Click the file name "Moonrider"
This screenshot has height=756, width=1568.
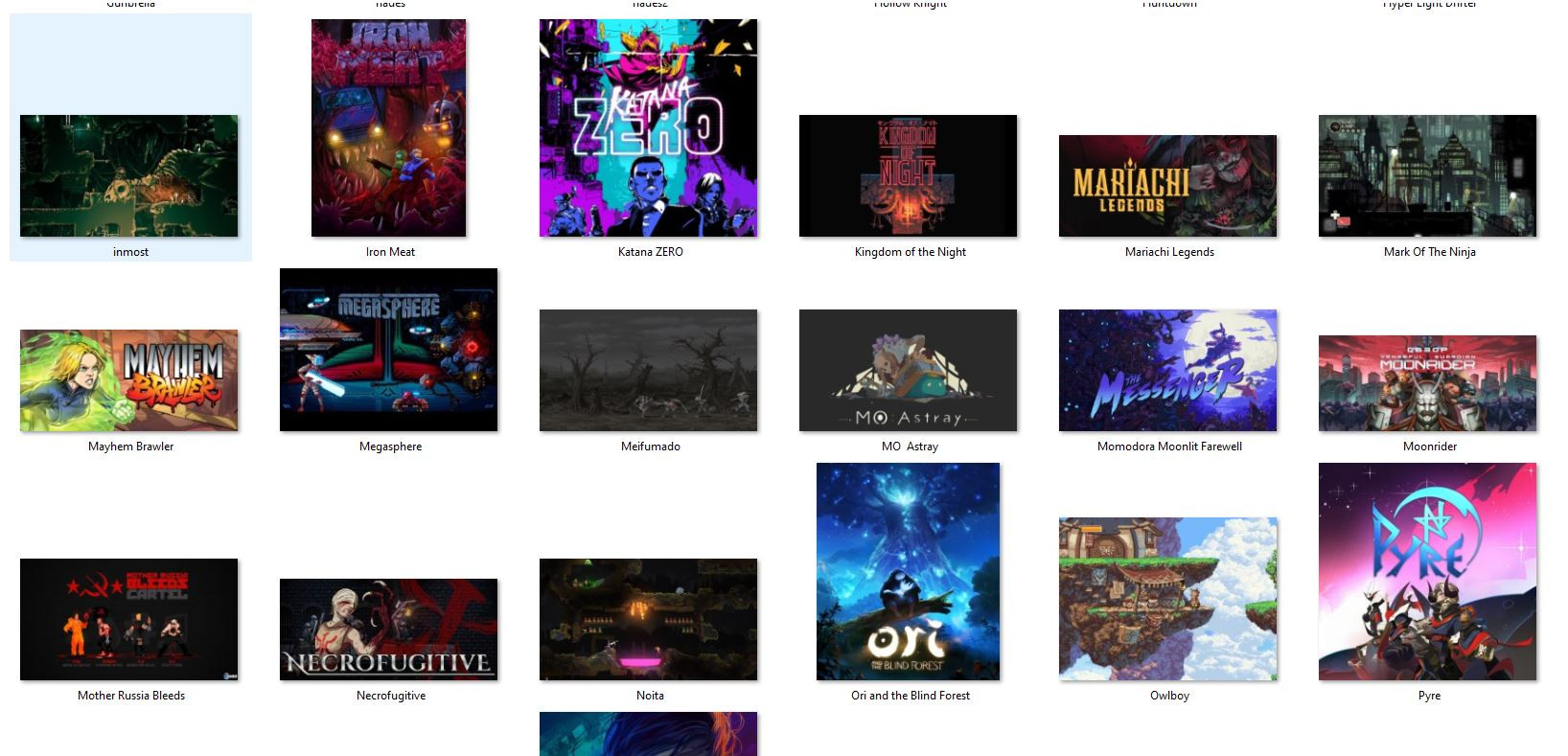[1429, 447]
